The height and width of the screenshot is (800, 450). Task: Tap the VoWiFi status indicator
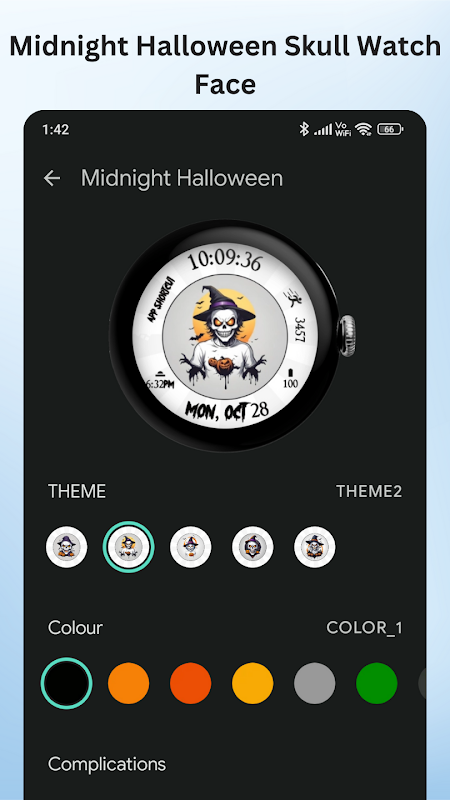click(x=343, y=130)
